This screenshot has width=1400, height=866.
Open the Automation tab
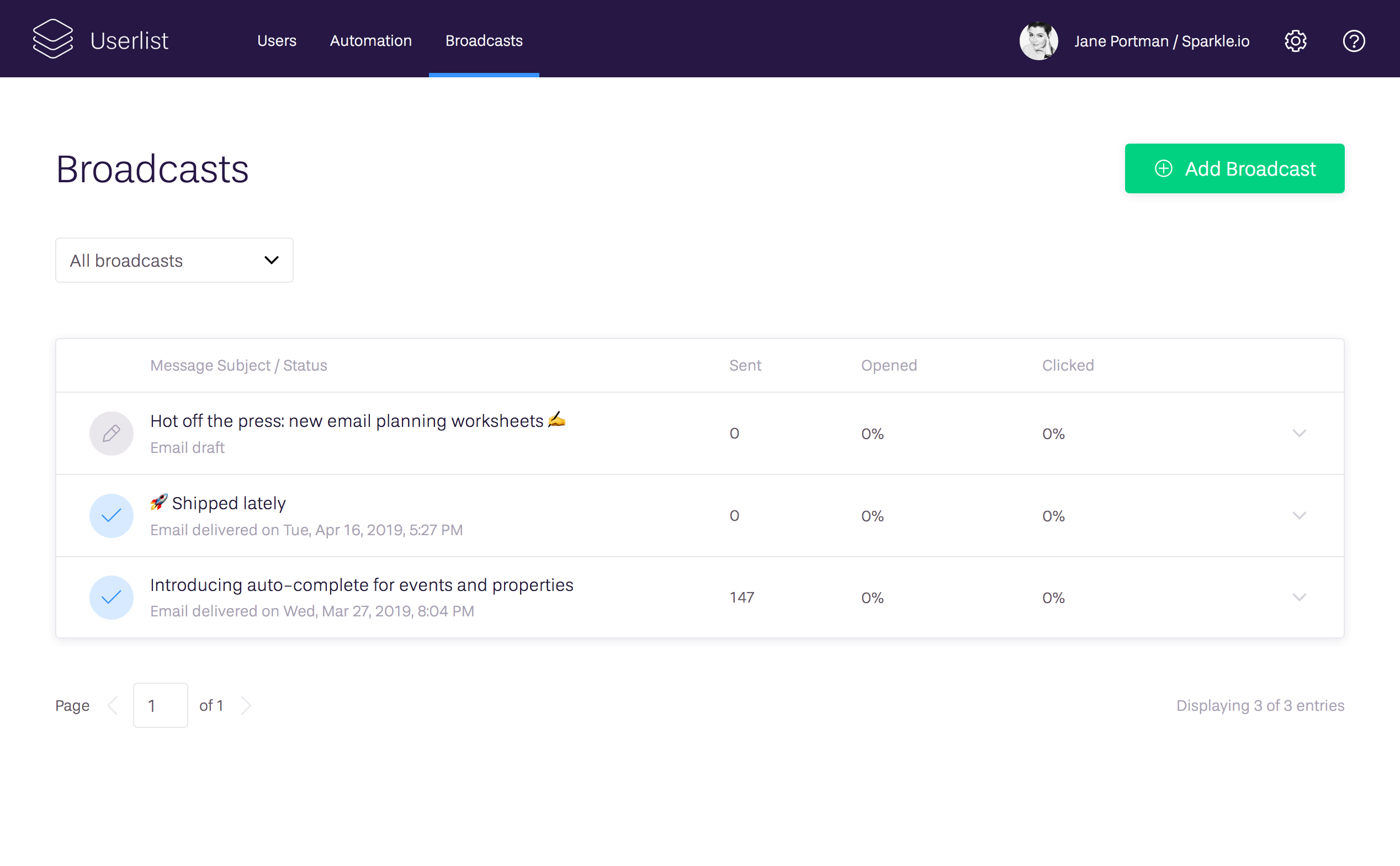click(x=370, y=41)
